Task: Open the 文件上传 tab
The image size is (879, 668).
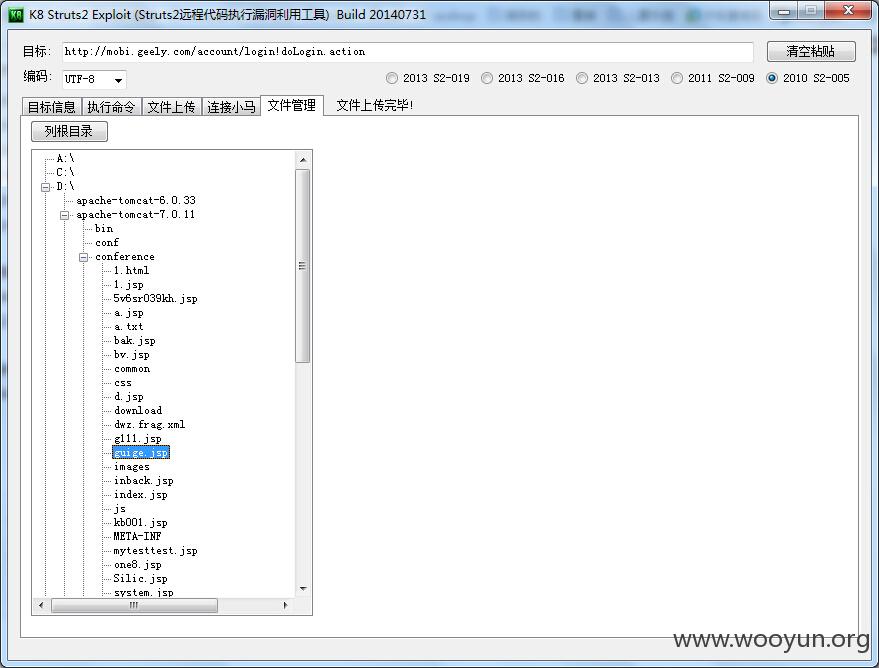Action: tap(171, 106)
